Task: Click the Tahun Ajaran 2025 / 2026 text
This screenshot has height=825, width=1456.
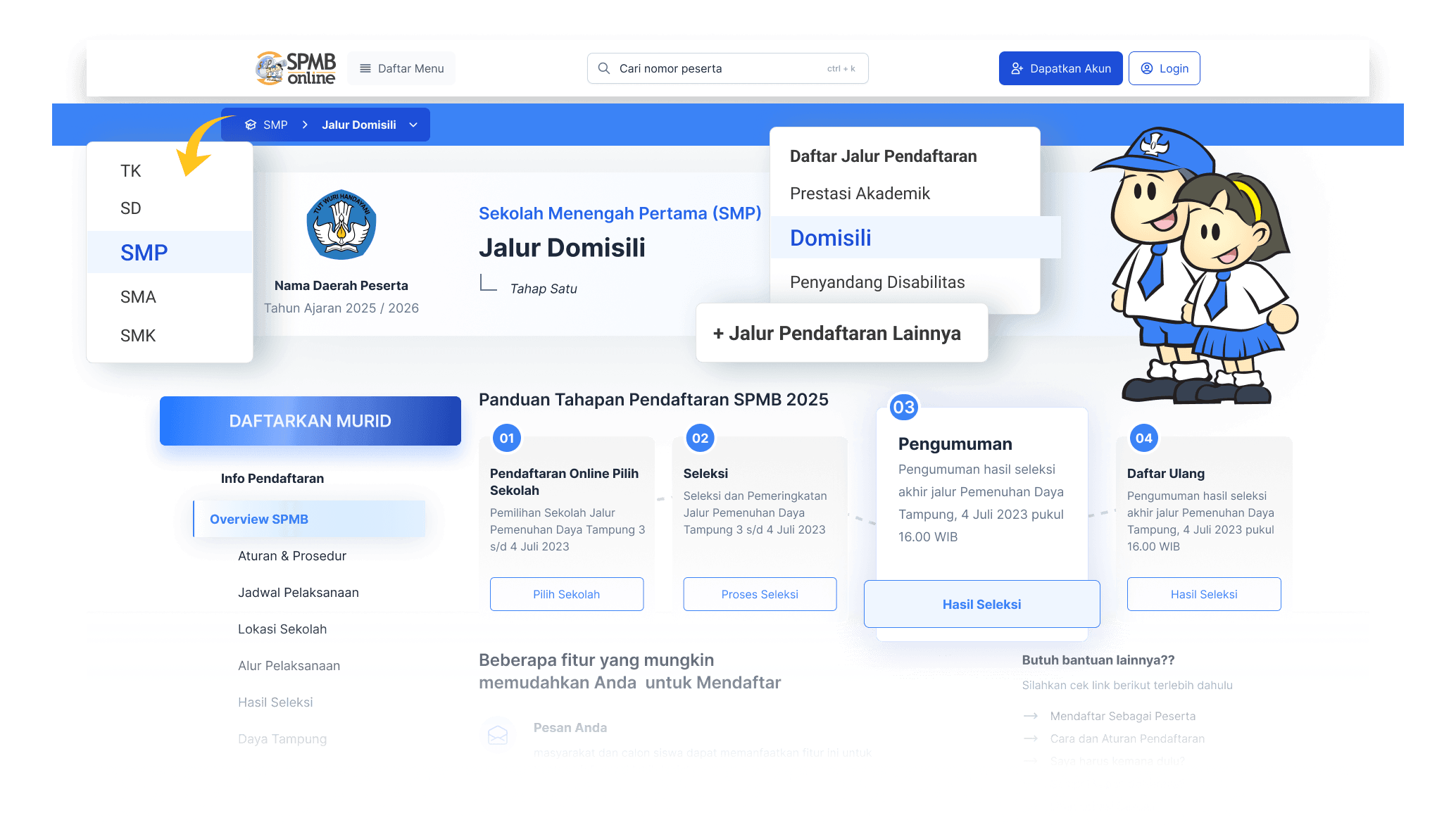Action: 341,308
